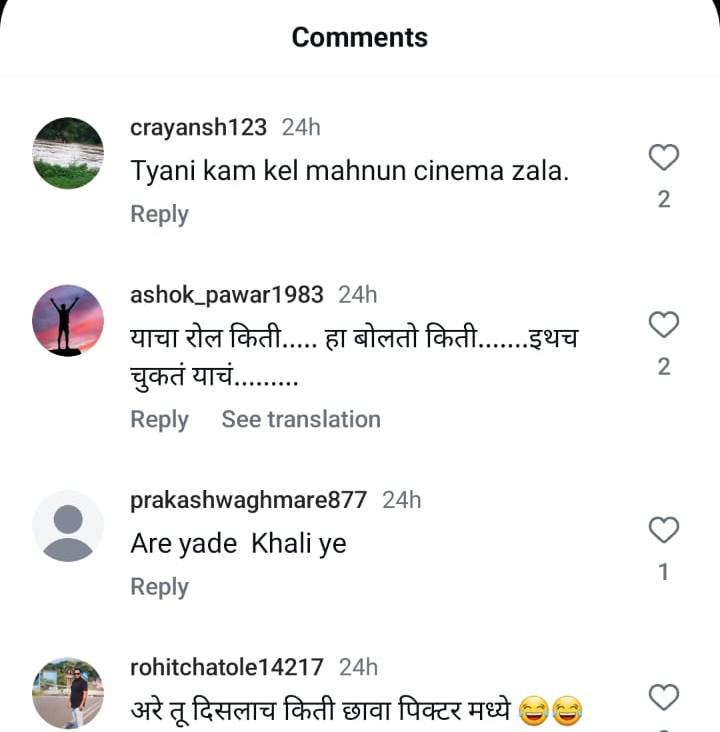Screen dimensions: 720x732
Task: Open the crayansh123 username link
Action: point(199,128)
